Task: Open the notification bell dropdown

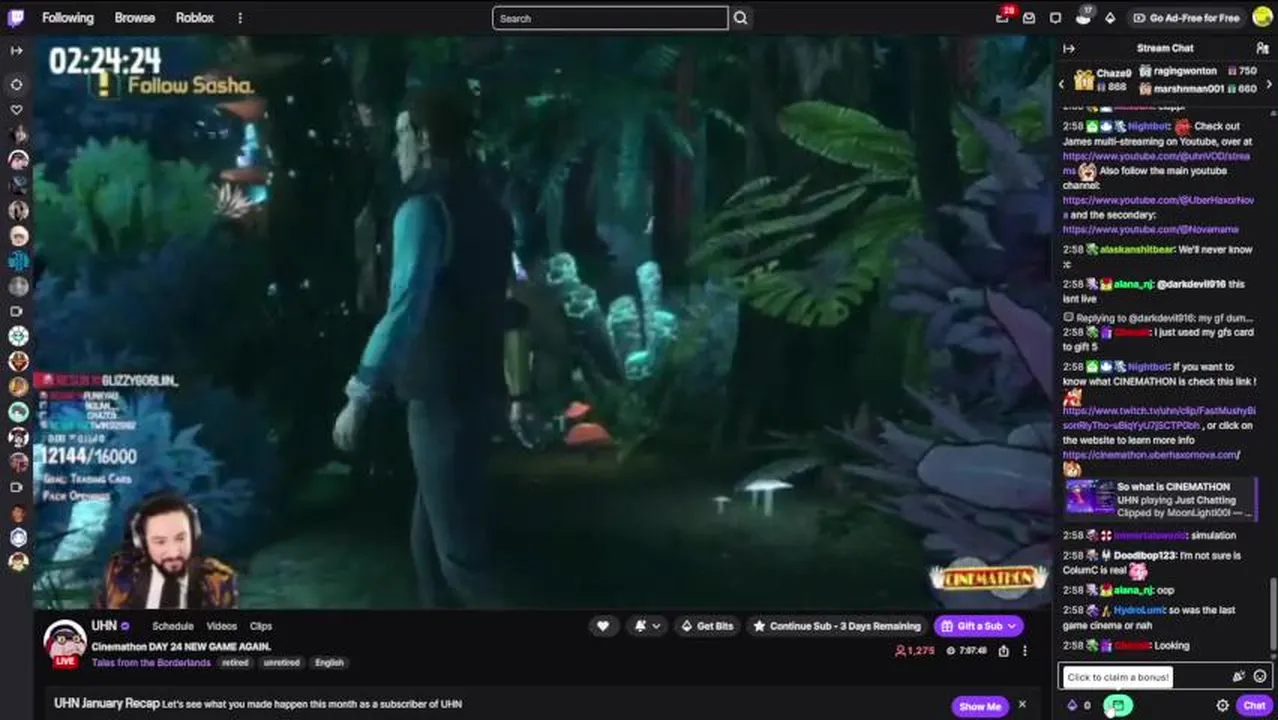Action: [647, 626]
